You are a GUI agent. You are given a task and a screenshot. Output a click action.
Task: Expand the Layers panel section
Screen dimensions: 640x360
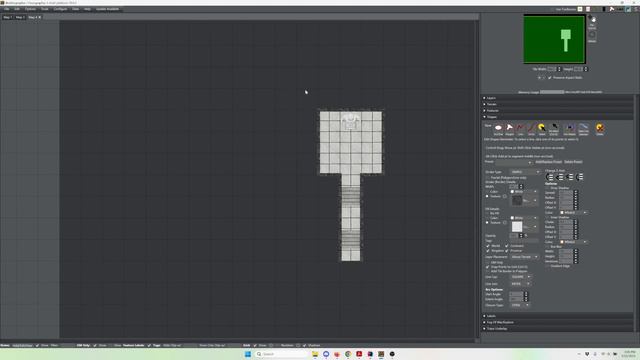point(558,98)
